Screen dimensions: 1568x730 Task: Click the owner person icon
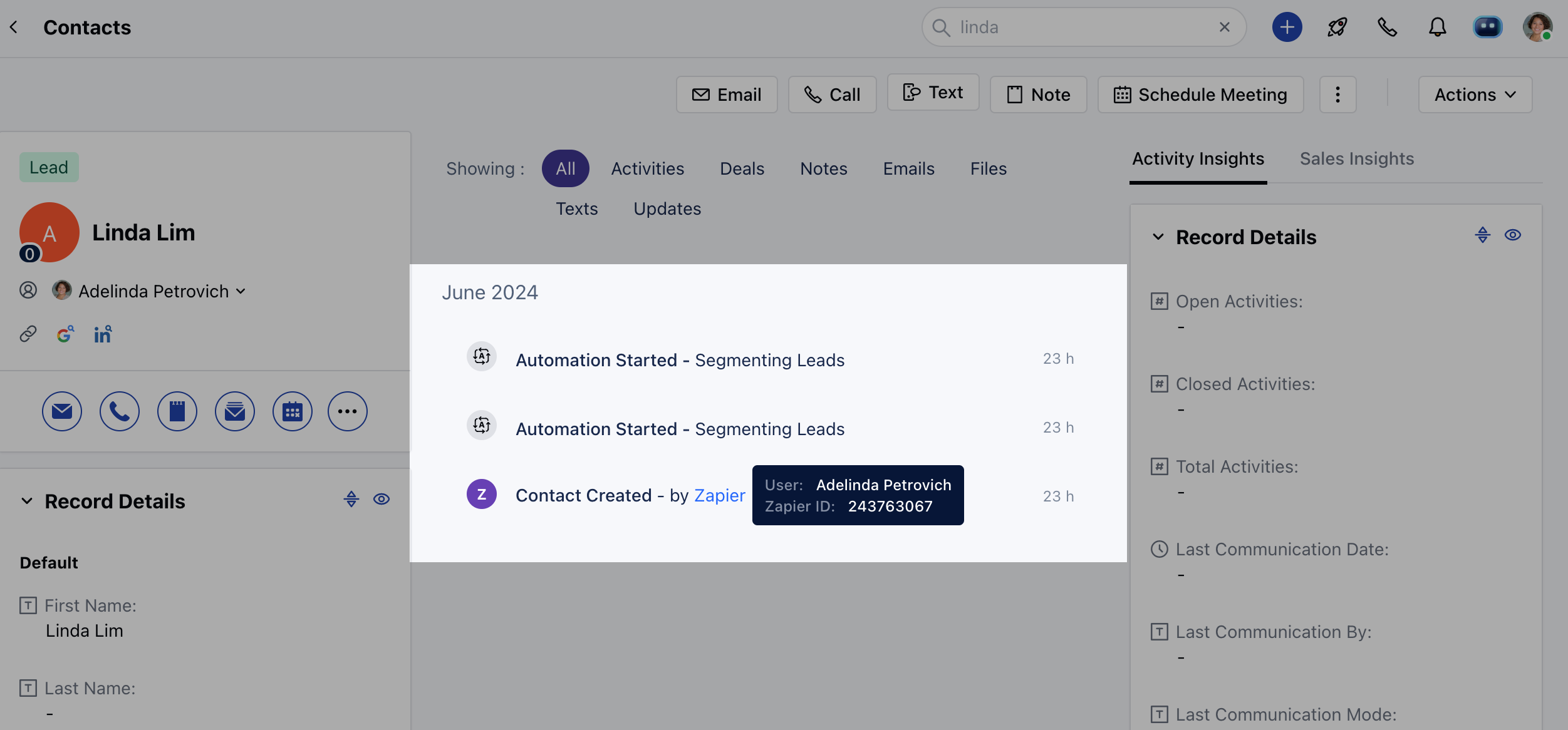click(28, 290)
